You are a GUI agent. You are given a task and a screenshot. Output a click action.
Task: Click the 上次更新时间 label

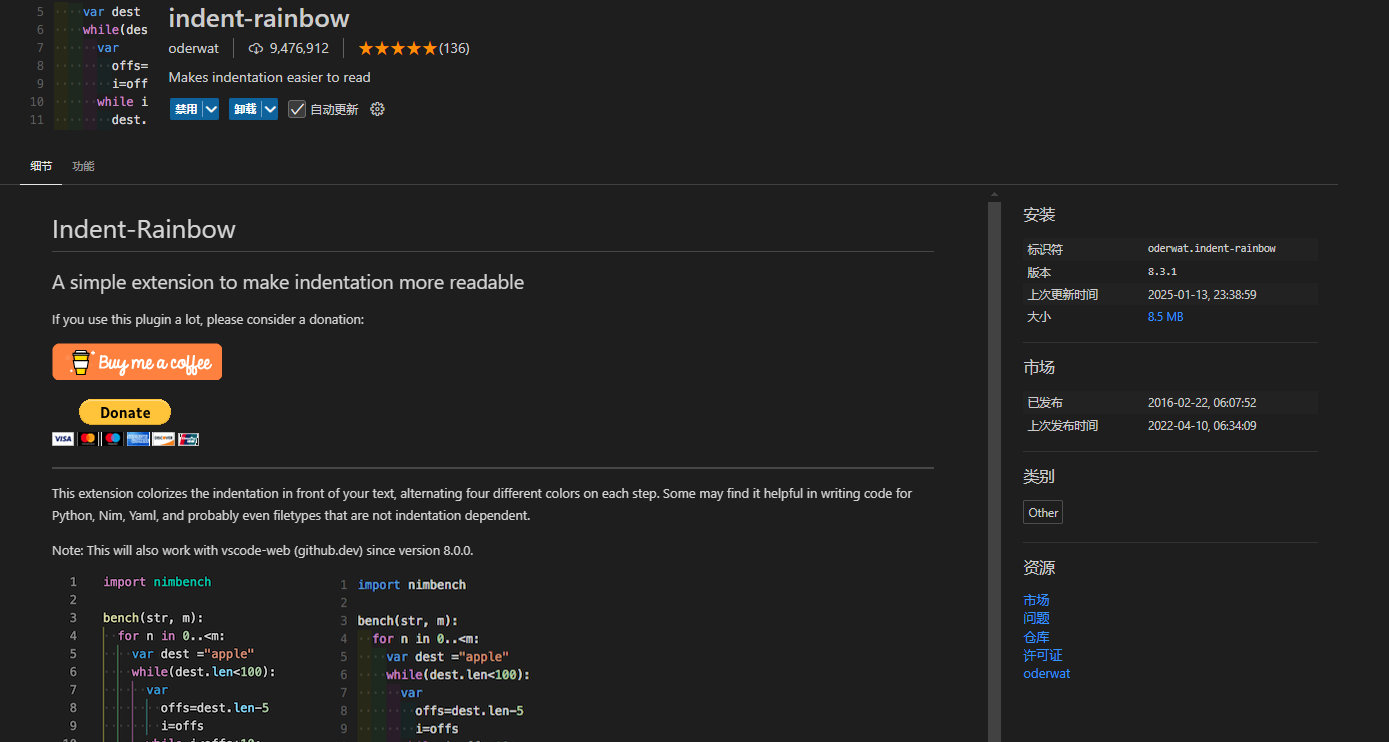tap(1062, 294)
